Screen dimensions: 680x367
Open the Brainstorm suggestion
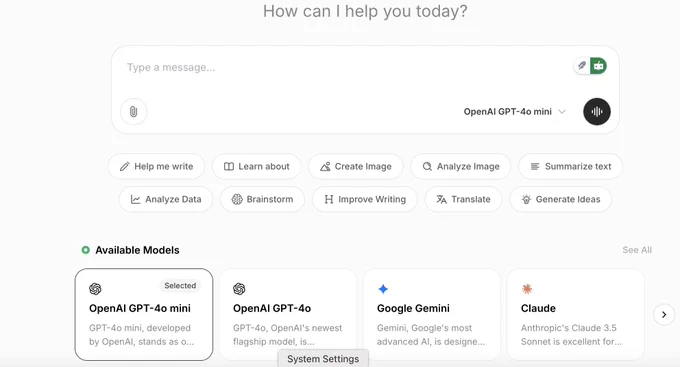(x=262, y=199)
